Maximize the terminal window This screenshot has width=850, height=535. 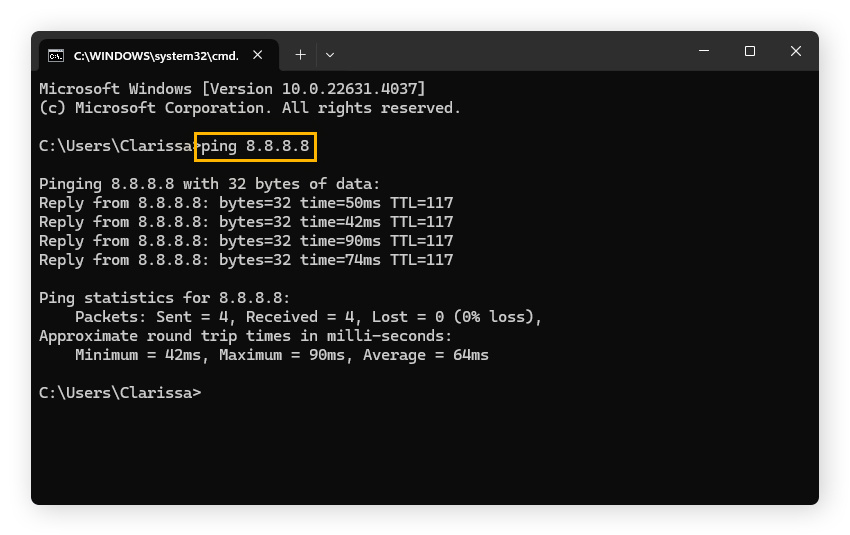[x=750, y=52]
